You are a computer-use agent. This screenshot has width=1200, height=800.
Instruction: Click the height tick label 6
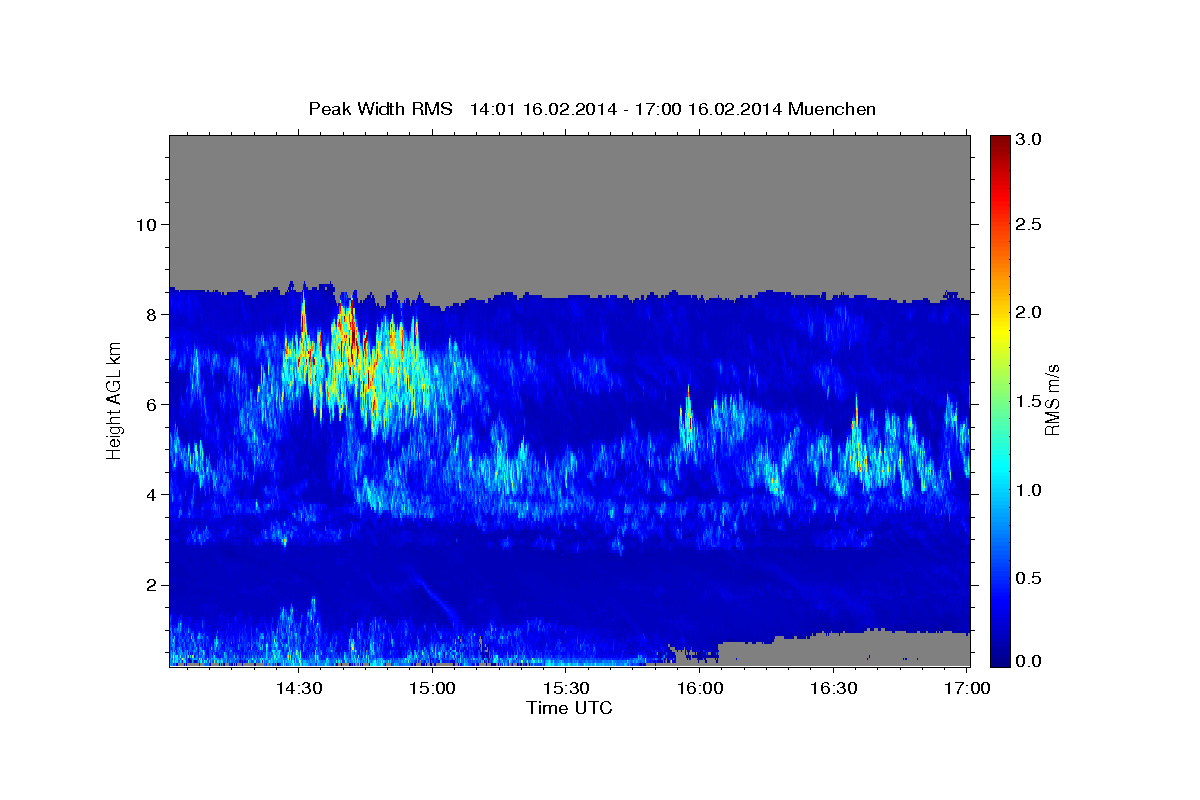click(x=150, y=404)
